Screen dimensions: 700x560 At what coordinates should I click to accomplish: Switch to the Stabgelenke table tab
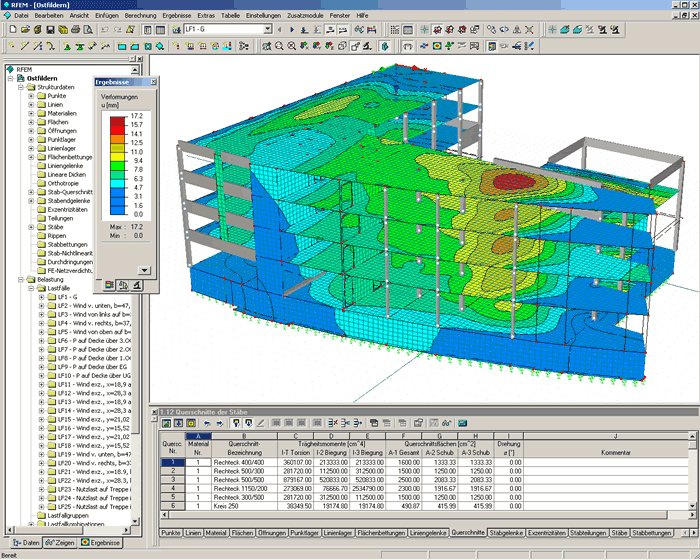(x=506, y=533)
